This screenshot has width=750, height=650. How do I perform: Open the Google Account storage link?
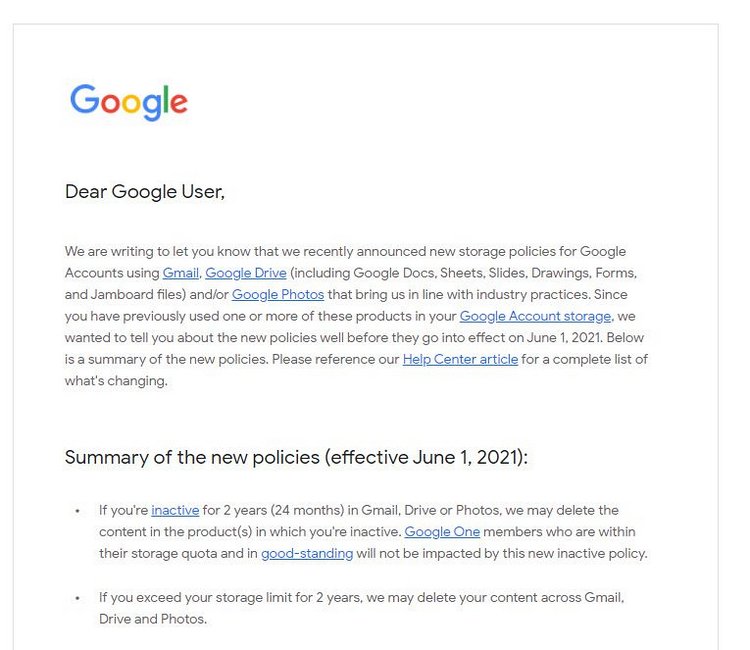(535, 316)
